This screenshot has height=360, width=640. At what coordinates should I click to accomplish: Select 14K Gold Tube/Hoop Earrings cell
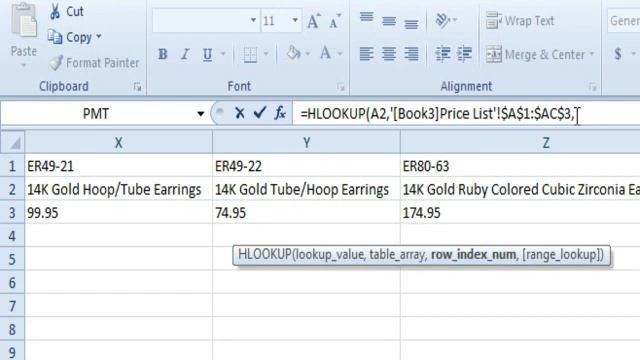coord(307,189)
